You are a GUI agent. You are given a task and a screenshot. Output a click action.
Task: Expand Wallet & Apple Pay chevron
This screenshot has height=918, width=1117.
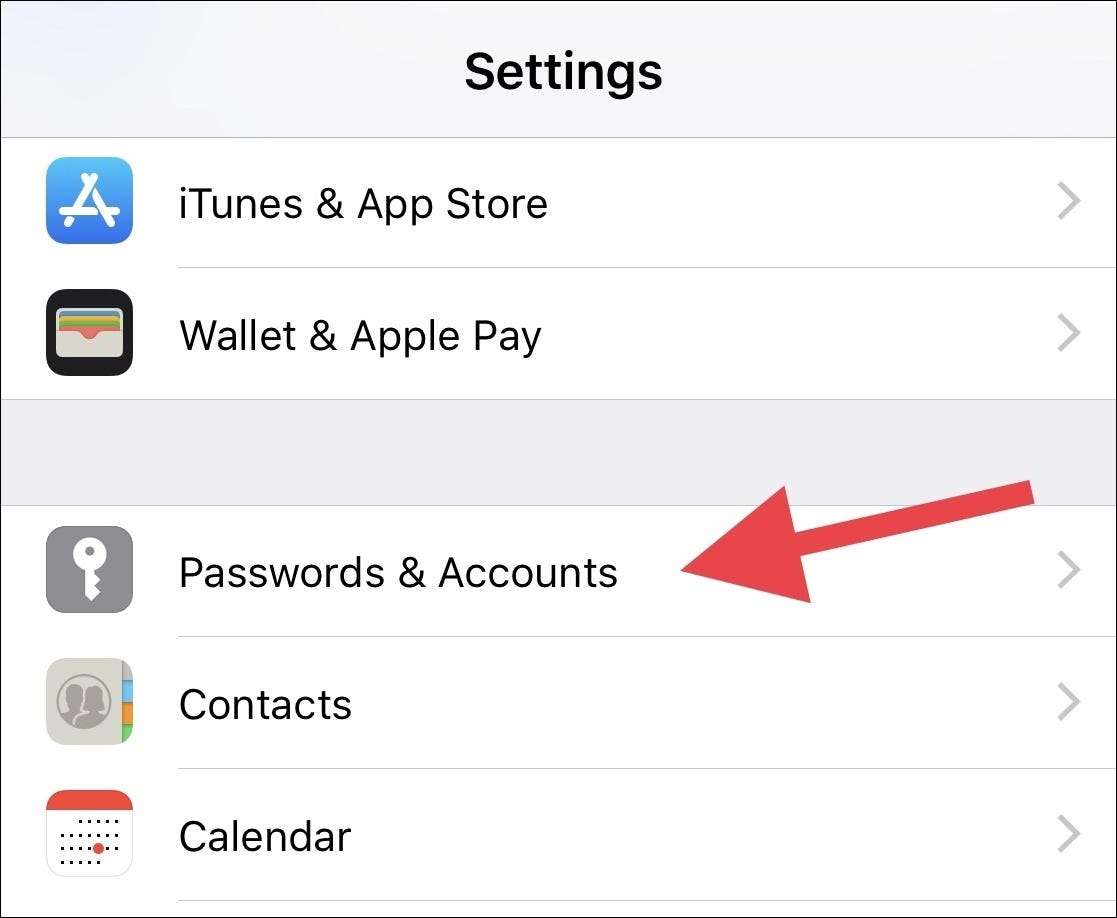click(x=1069, y=333)
